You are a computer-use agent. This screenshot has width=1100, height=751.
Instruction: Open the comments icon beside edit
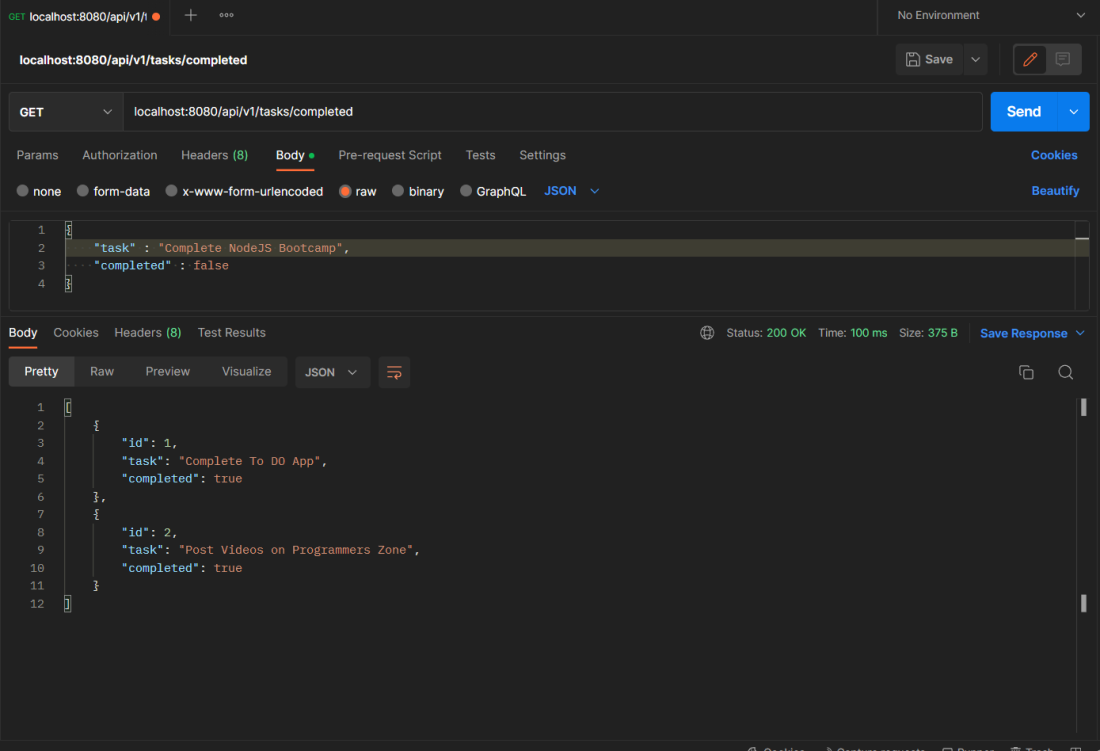coord(1063,60)
